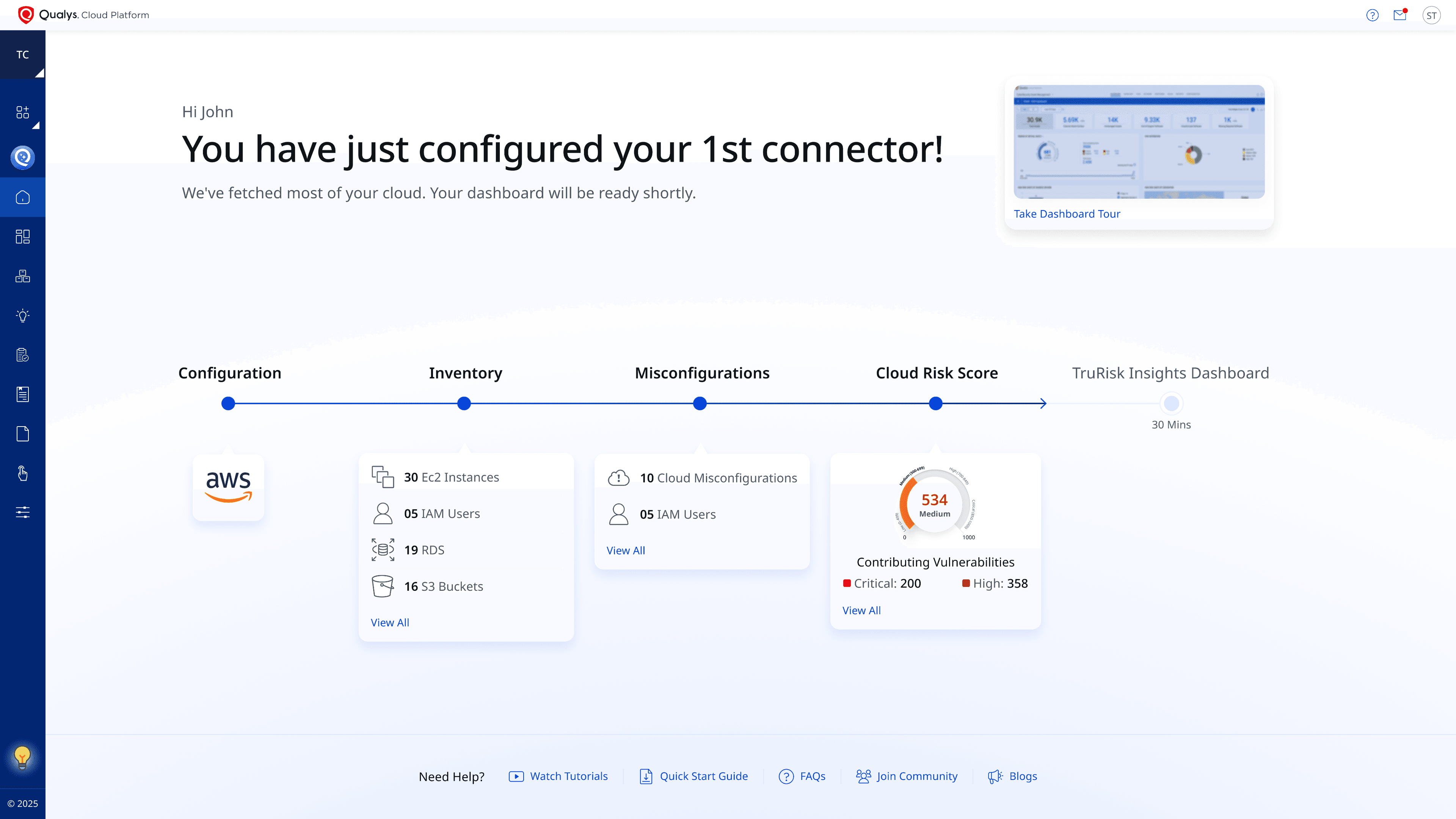Click the 19 RDS text
Viewport: 1456px width, 819px height.
pos(424,550)
